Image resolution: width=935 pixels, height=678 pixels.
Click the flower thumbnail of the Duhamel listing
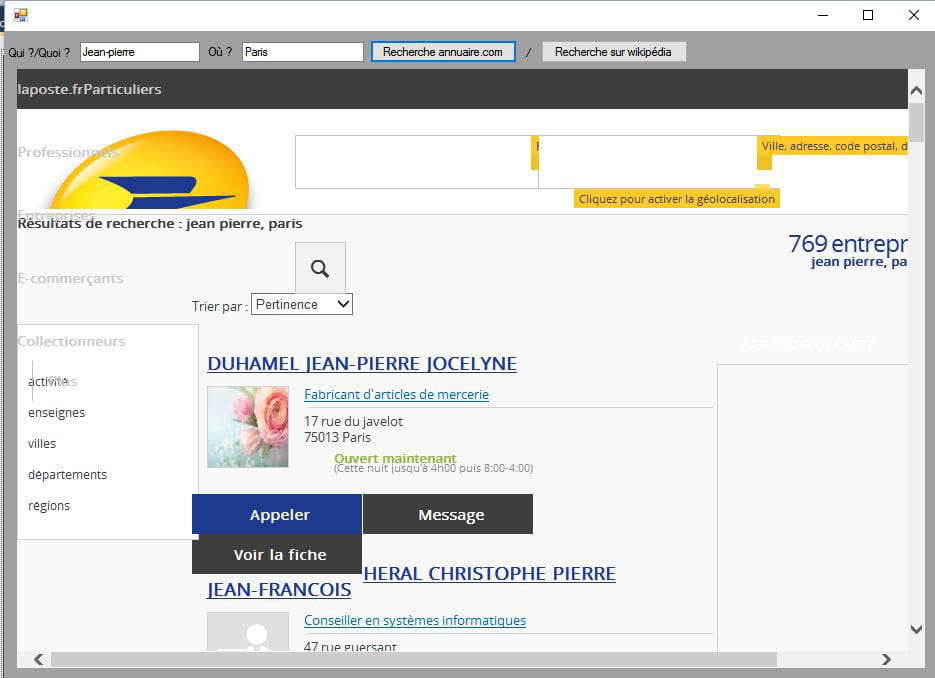click(248, 427)
